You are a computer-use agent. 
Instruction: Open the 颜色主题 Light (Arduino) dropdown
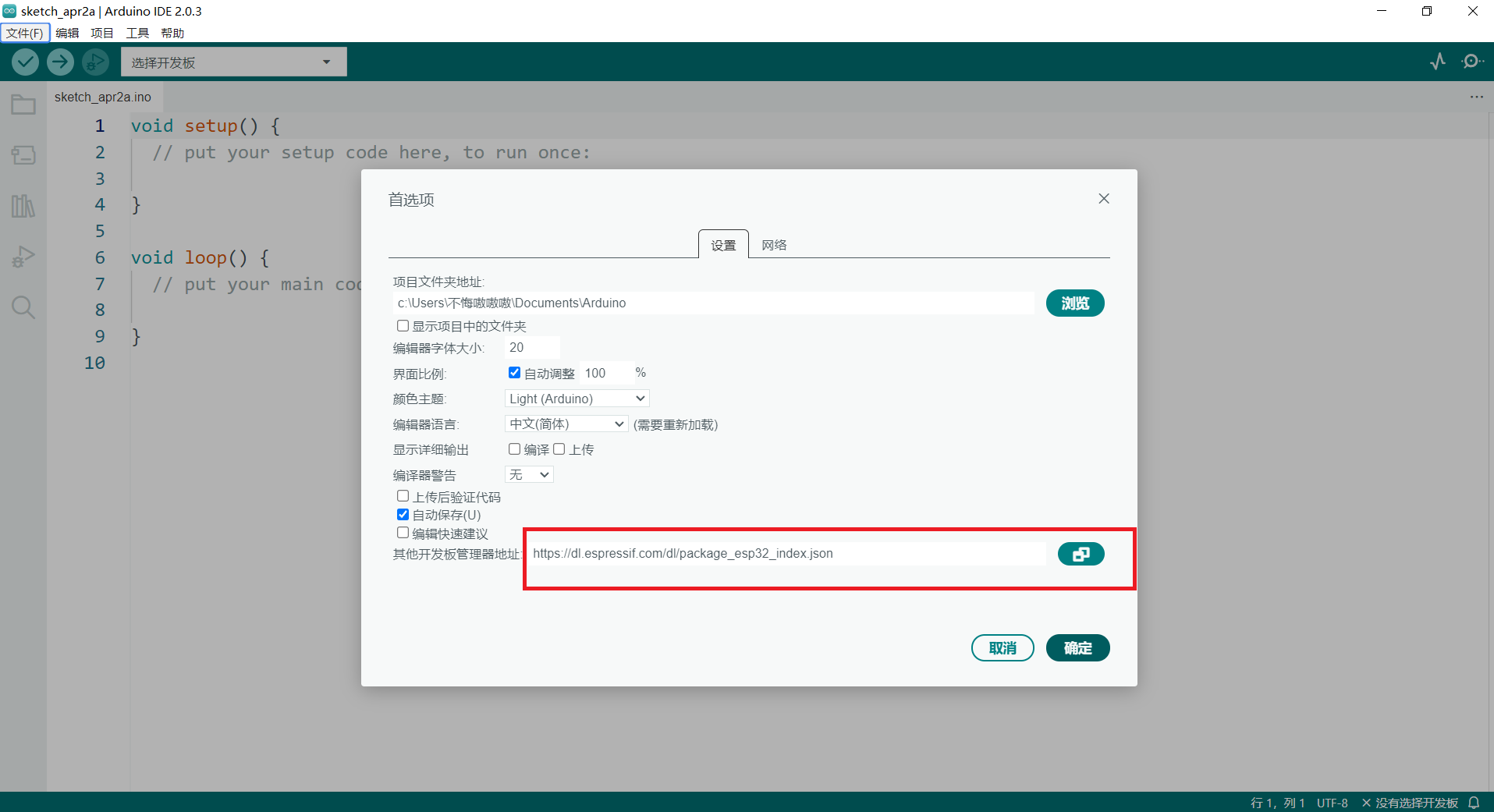577,399
